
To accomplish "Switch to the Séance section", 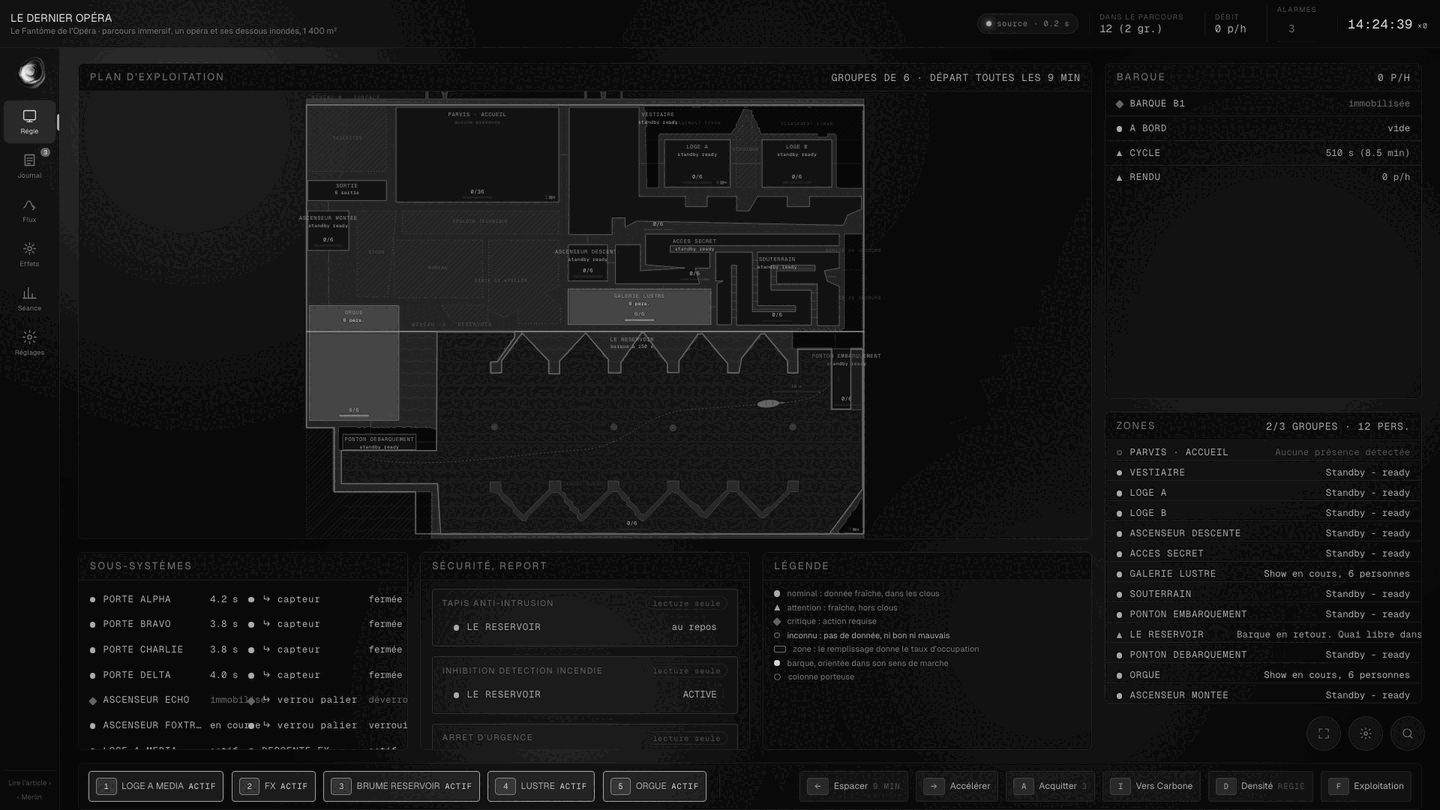I will tap(29, 298).
